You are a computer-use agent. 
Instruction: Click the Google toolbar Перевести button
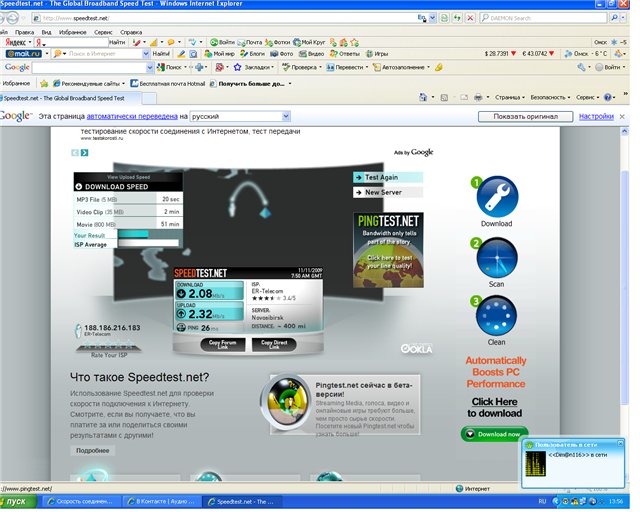coord(345,67)
